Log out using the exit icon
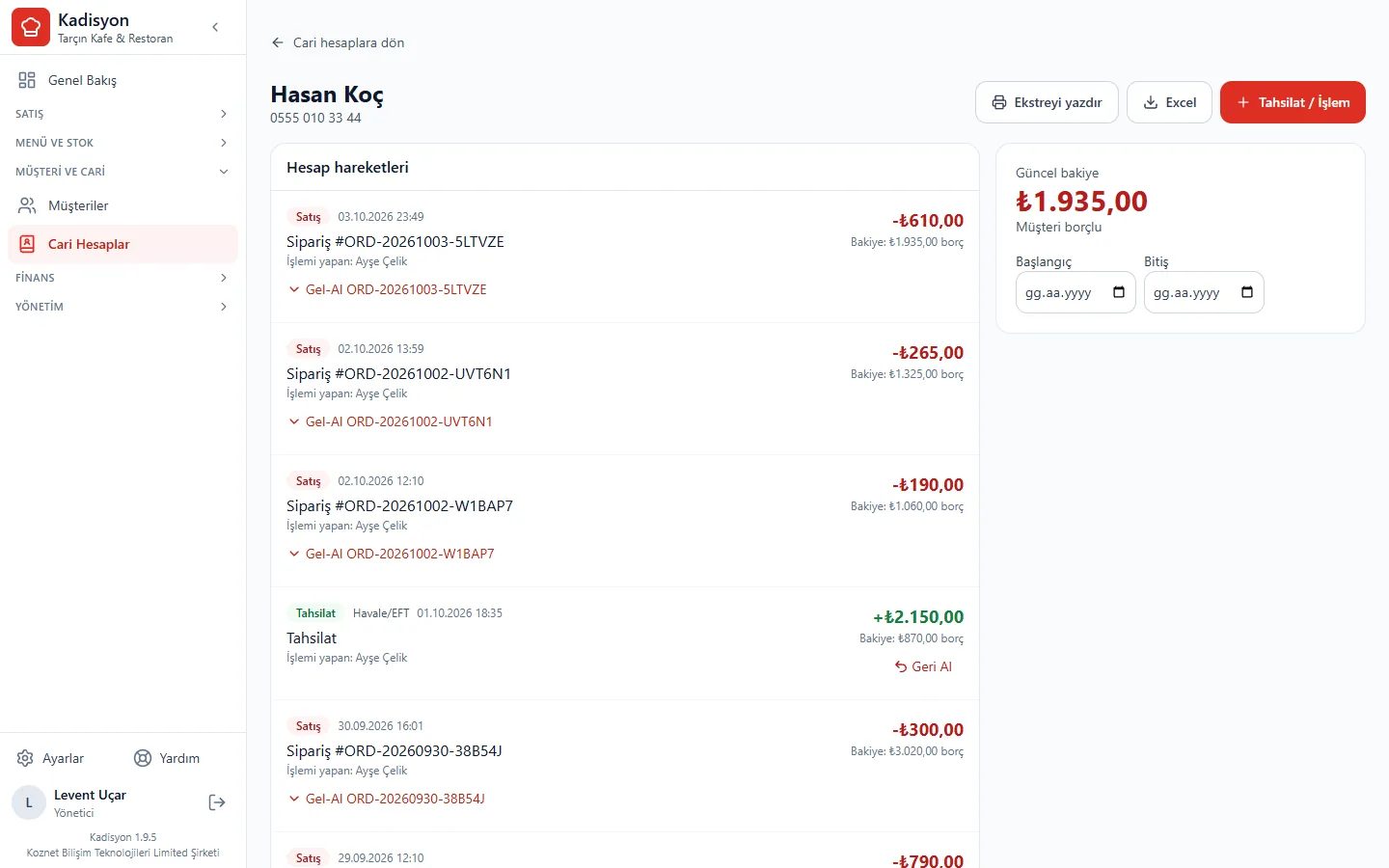 pyautogui.click(x=217, y=802)
